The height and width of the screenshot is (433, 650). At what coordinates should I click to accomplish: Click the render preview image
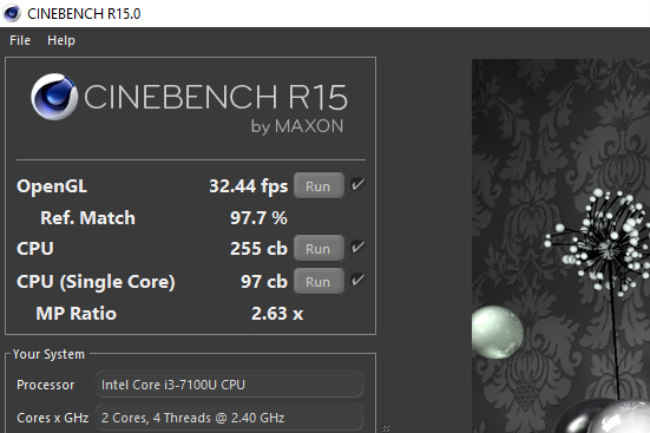pyautogui.click(x=560, y=245)
